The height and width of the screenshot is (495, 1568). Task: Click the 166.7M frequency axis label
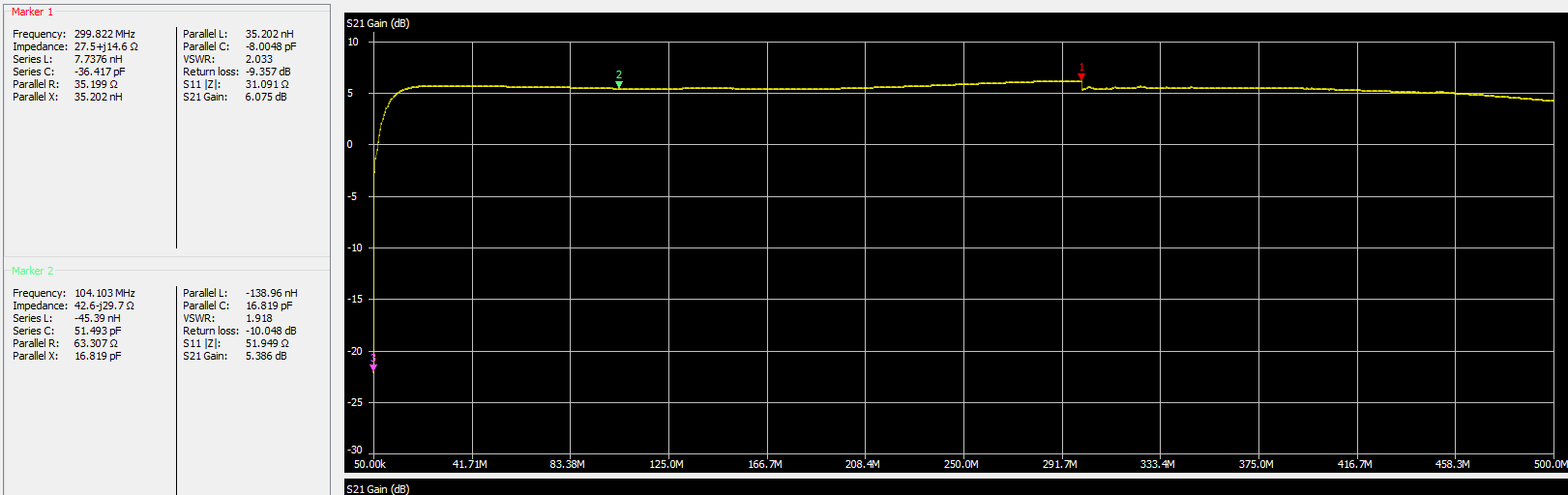tap(765, 465)
